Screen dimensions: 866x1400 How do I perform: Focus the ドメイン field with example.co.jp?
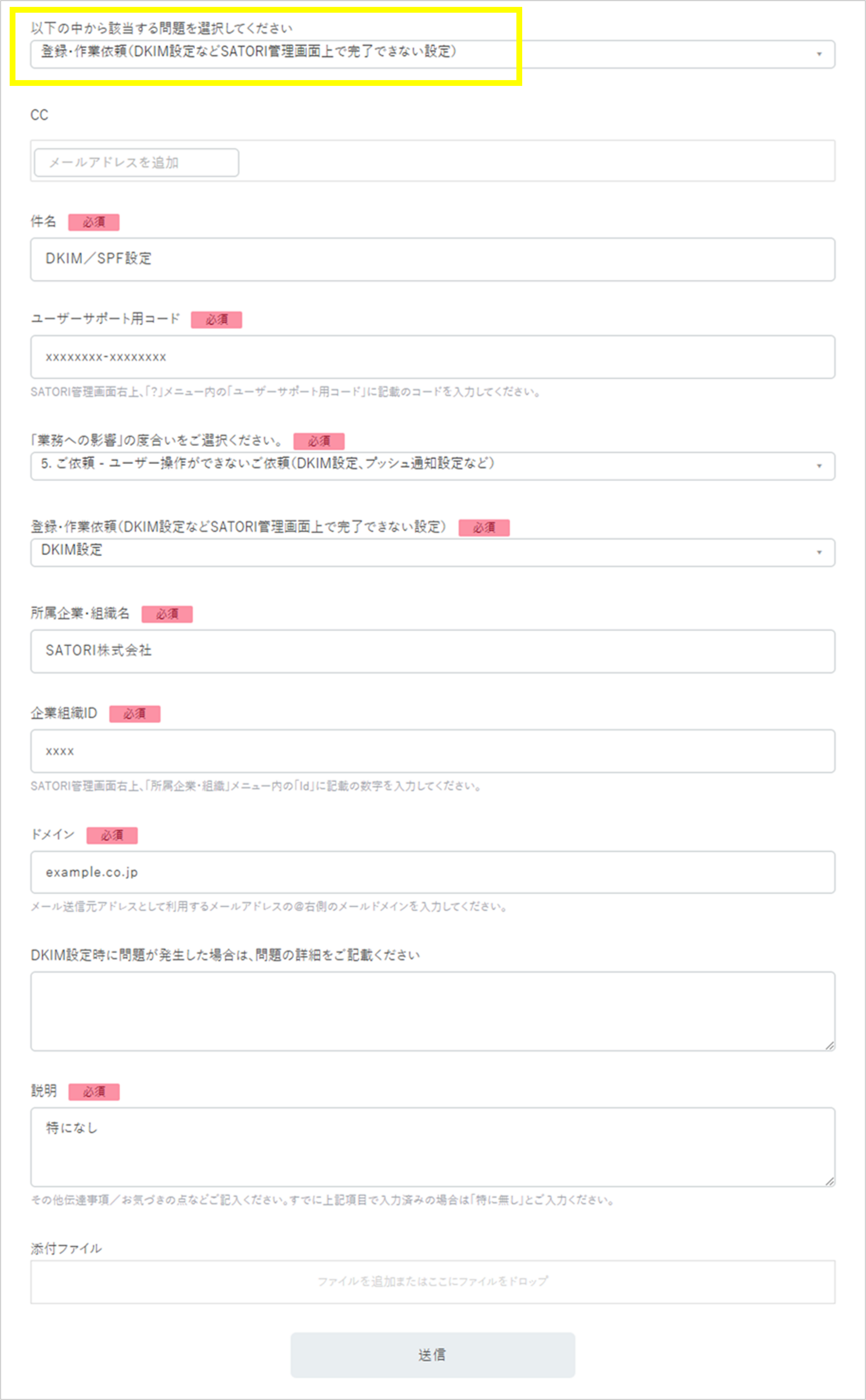tap(432, 872)
